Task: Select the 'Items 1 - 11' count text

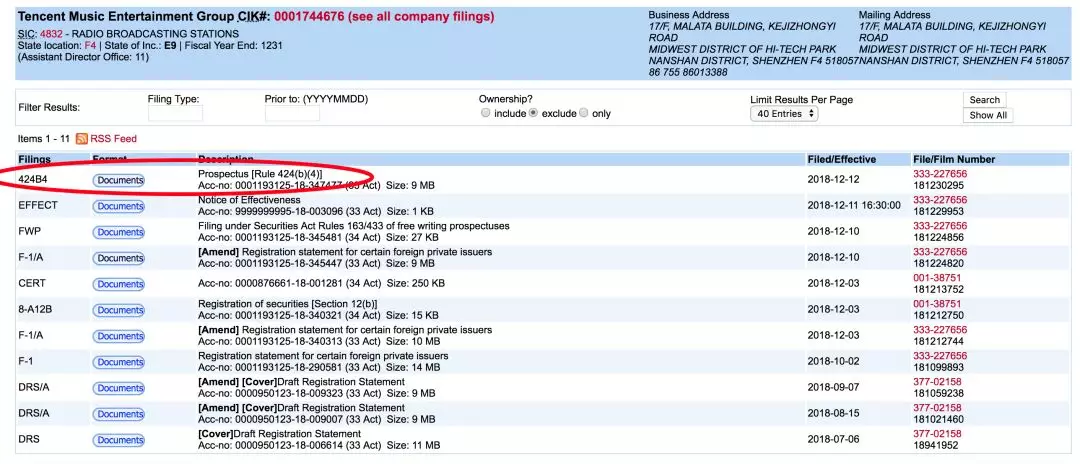Action: (x=44, y=139)
